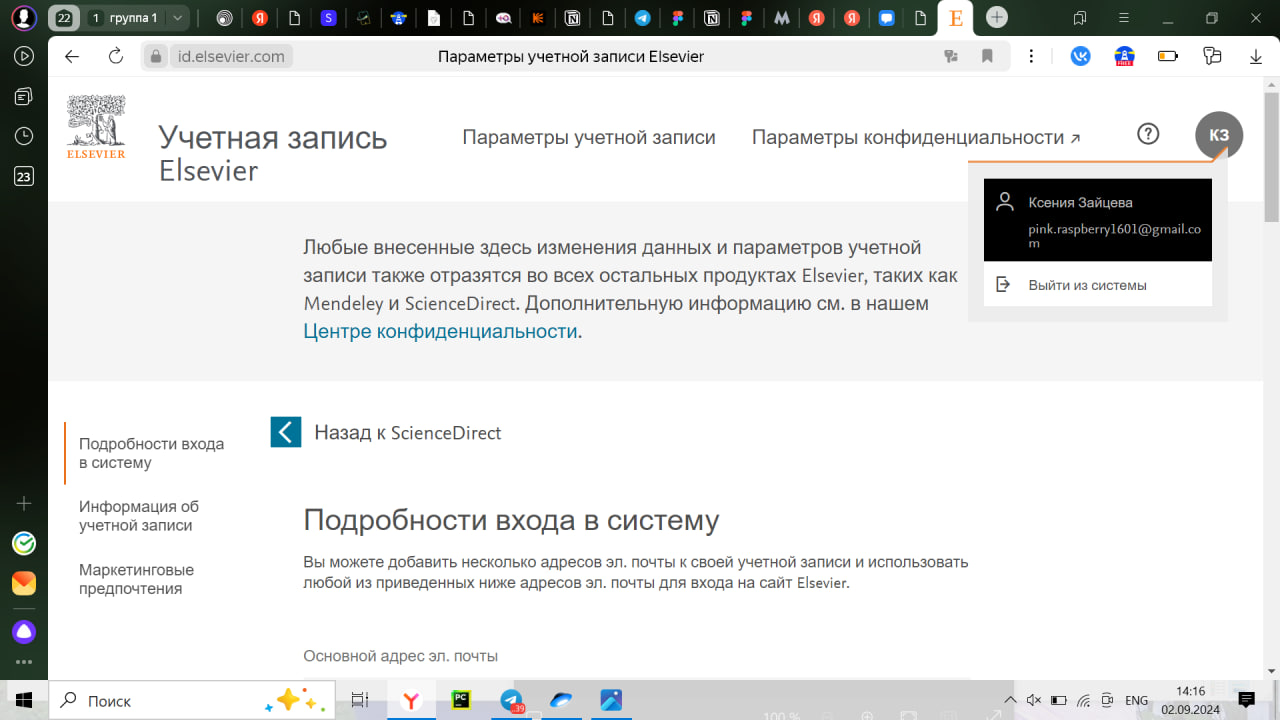Open the Telegram tab in the tab bar
1280x720 pixels.
(x=642, y=18)
